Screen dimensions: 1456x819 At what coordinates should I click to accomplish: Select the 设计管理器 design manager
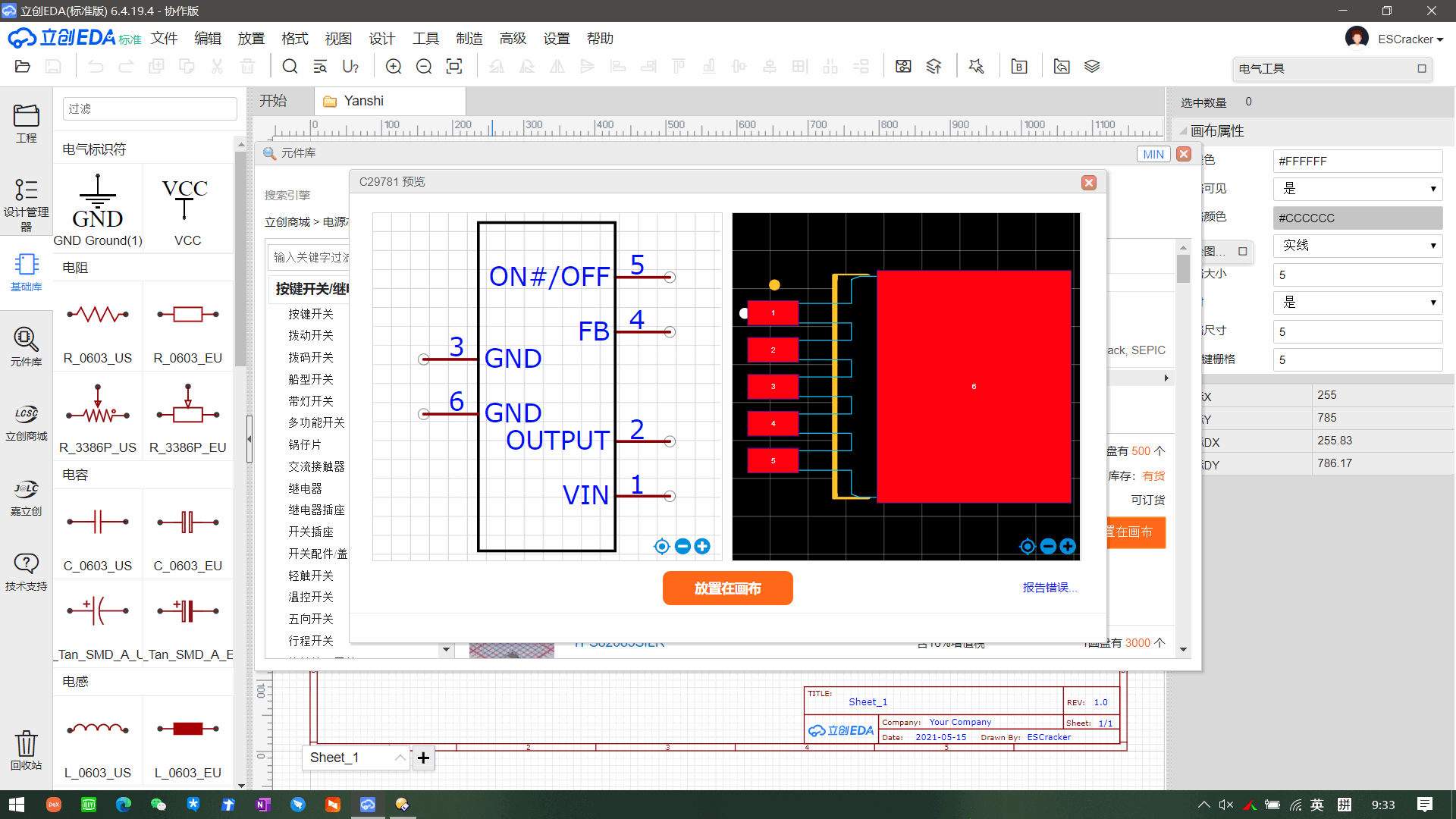tap(27, 199)
